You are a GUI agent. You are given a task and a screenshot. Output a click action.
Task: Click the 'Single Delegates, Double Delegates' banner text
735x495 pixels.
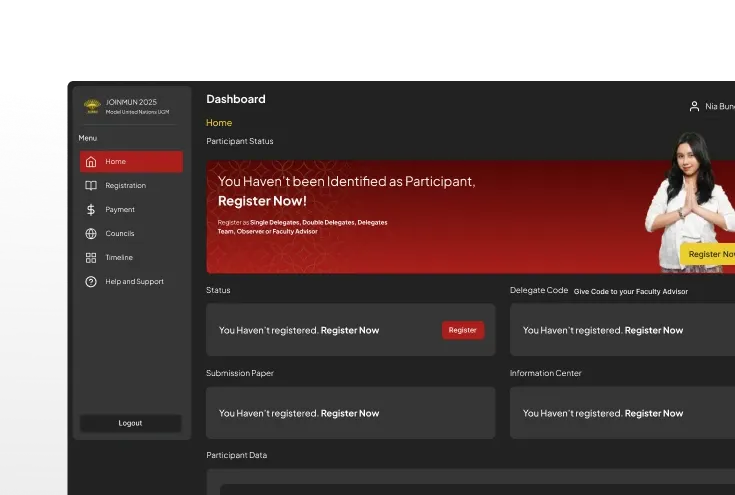point(302,223)
